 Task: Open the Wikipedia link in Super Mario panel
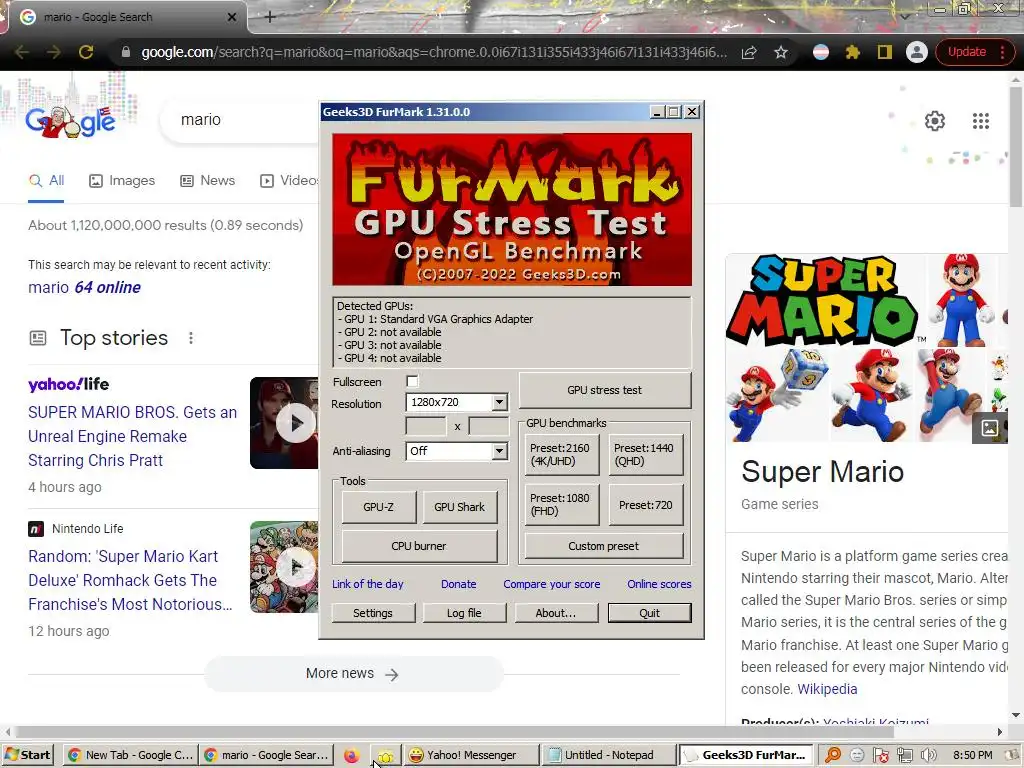(x=827, y=689)
